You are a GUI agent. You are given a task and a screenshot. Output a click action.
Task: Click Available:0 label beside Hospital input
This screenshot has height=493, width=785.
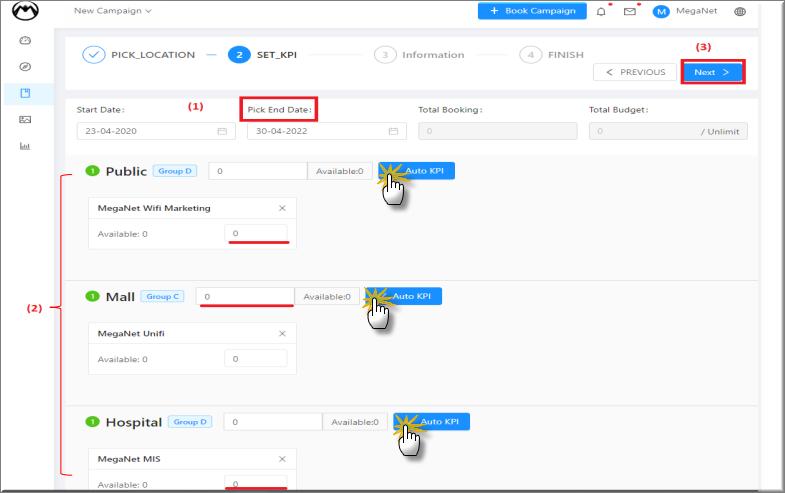point(355,422)
